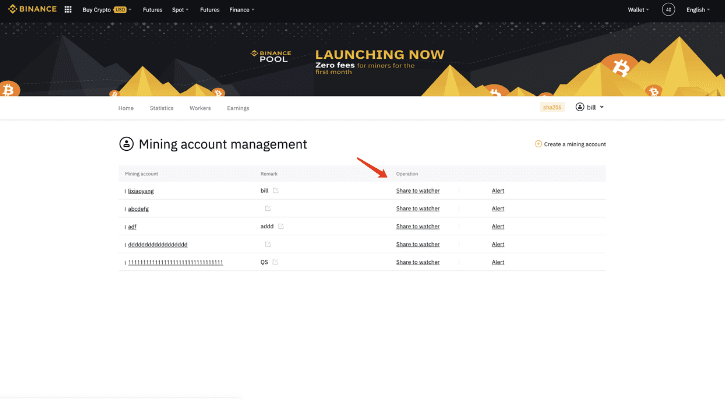Image resolution: width=725 pixels, height=400 pixels.
Task: Click the Remark column header
Action: click(269, 174)
